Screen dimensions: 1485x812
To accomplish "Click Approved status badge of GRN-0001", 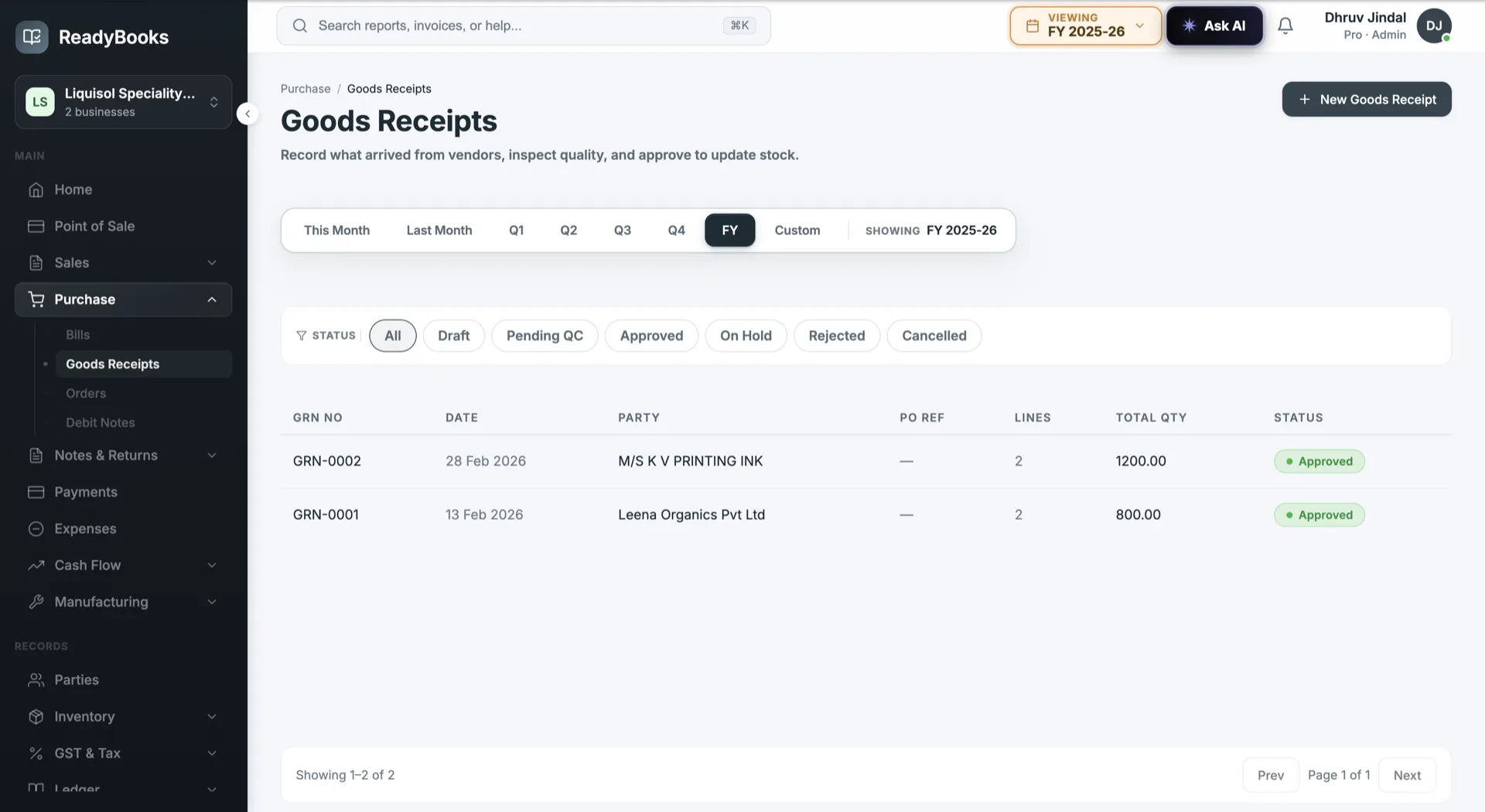I will pos(1319,515).
